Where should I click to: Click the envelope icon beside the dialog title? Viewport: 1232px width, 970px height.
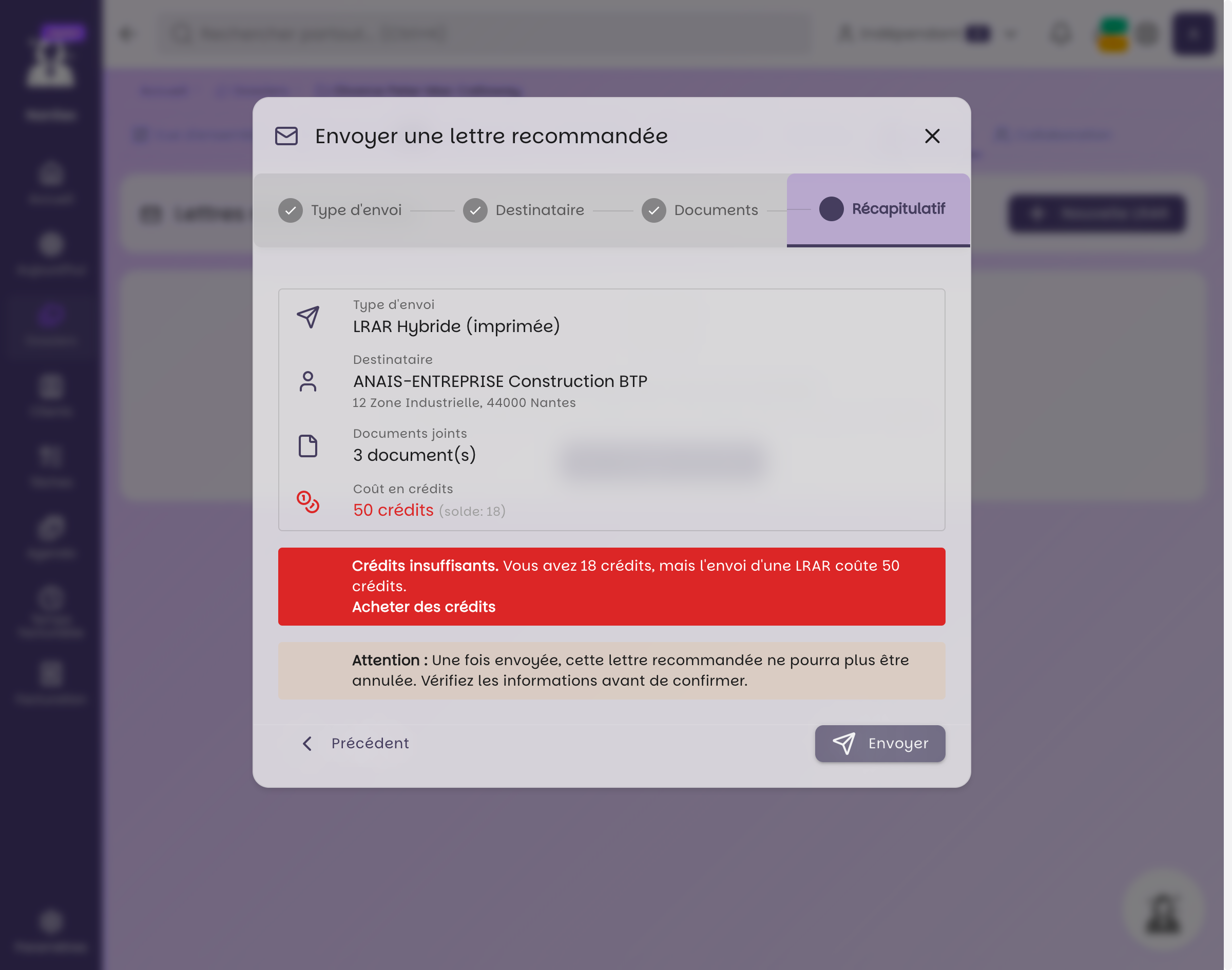[286, 137]
